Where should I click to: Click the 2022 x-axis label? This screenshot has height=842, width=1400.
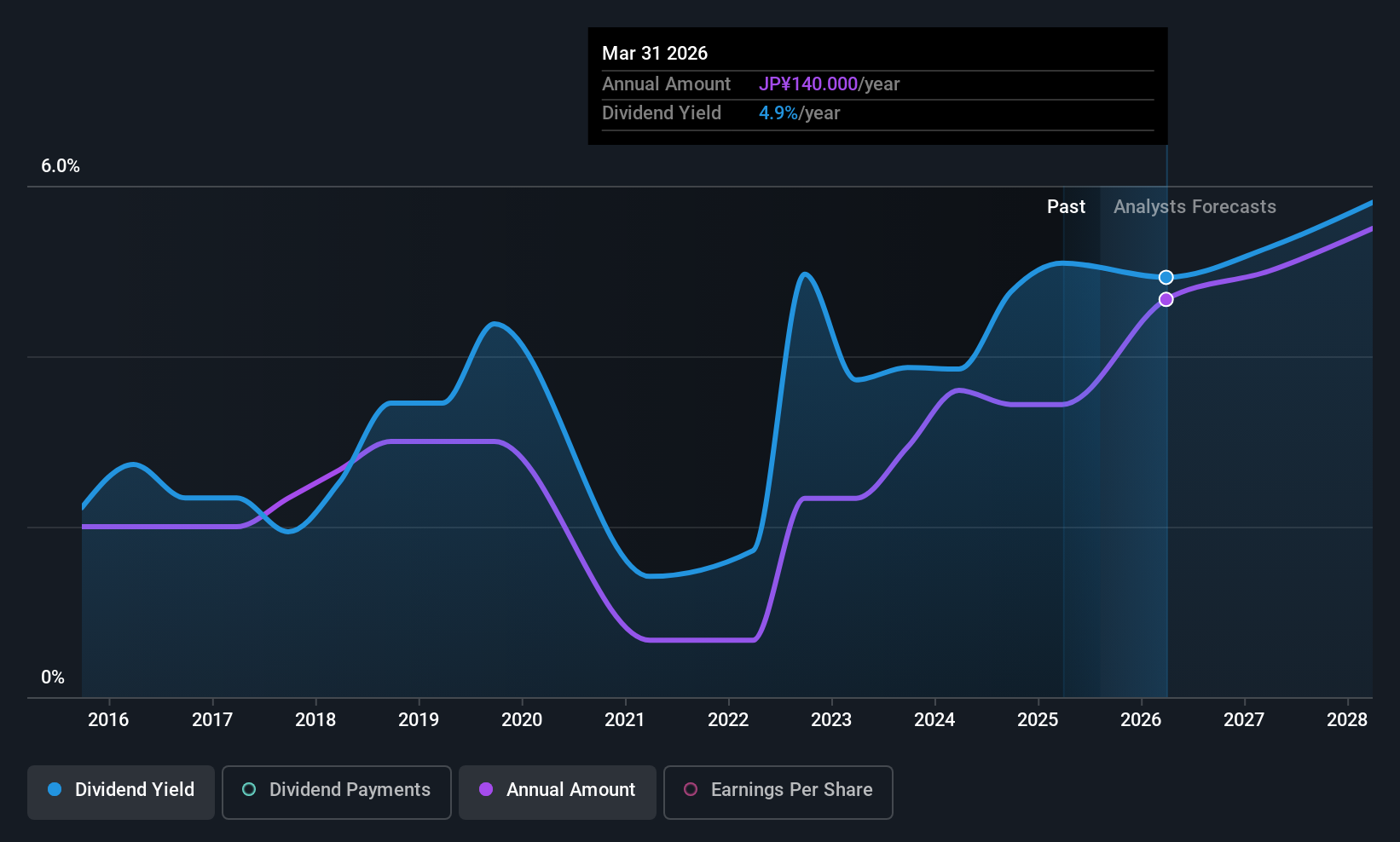pos(728,720)
